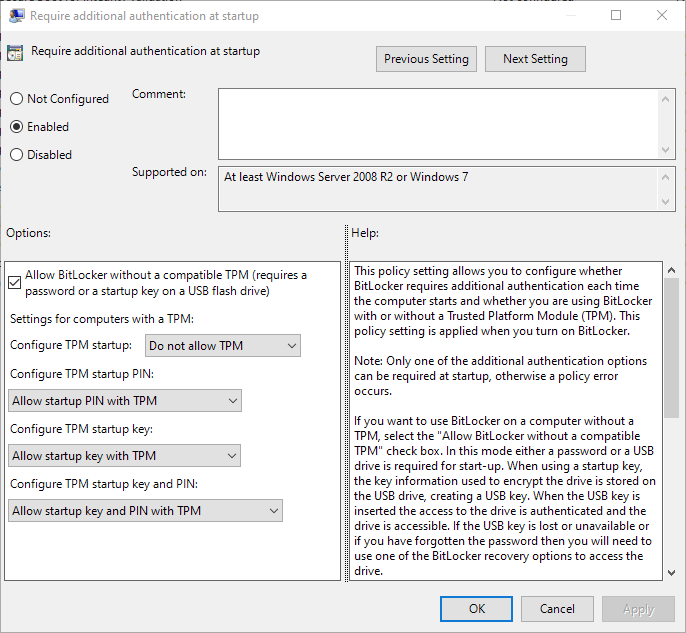
Task: Toggle Allow BitLocker without a compatible TPM checkbox
Action: tap(14, 283)
